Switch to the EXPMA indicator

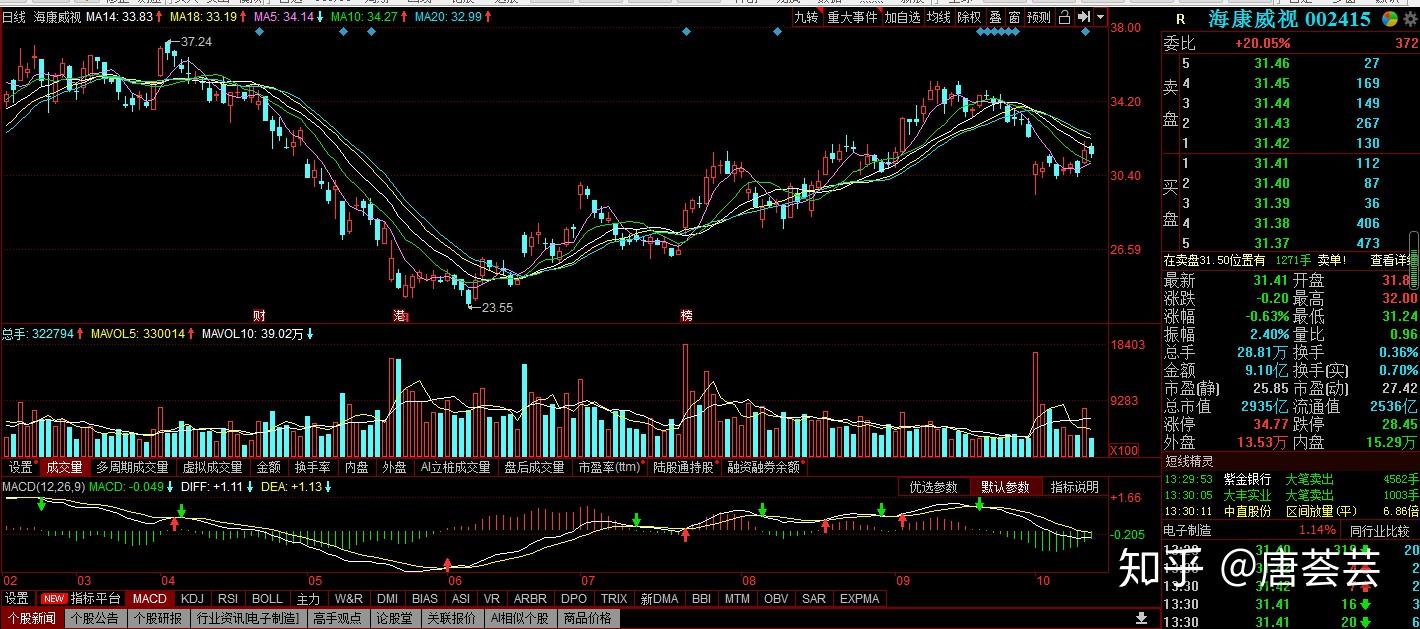click(x=860, y=599)
